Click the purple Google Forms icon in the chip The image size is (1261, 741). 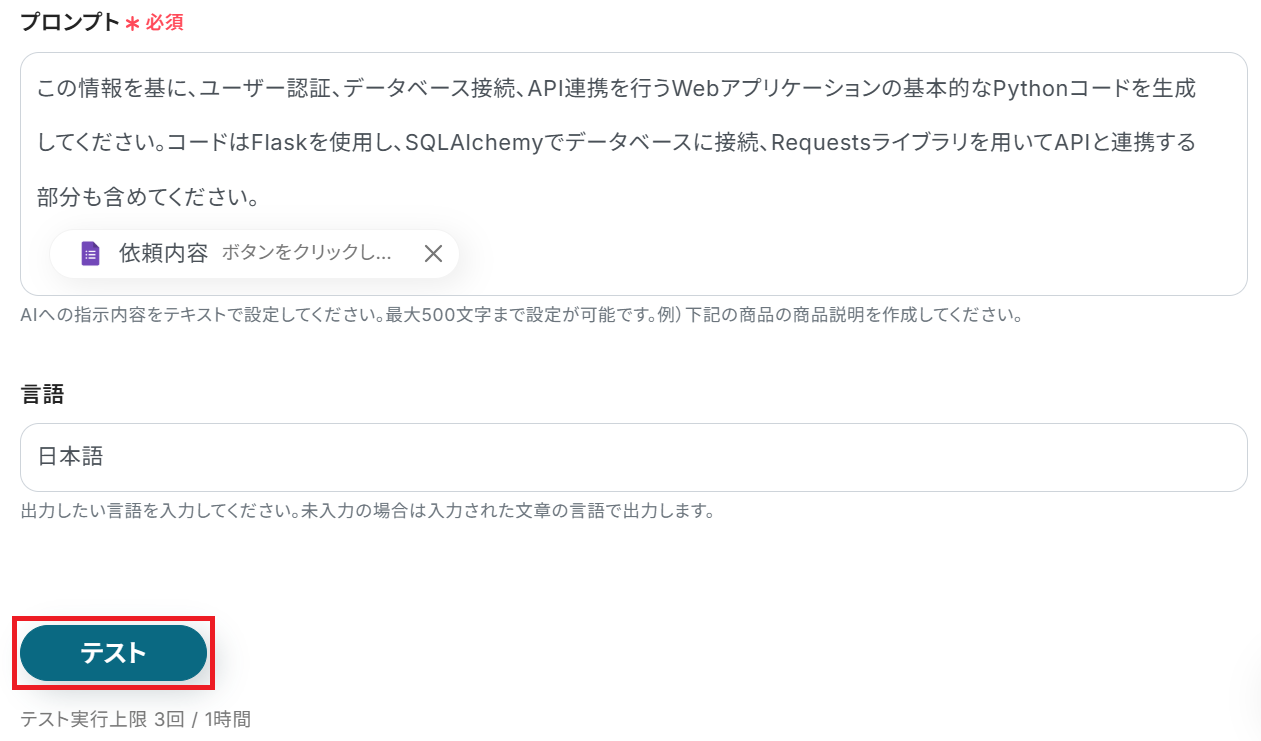click(91, 254)
